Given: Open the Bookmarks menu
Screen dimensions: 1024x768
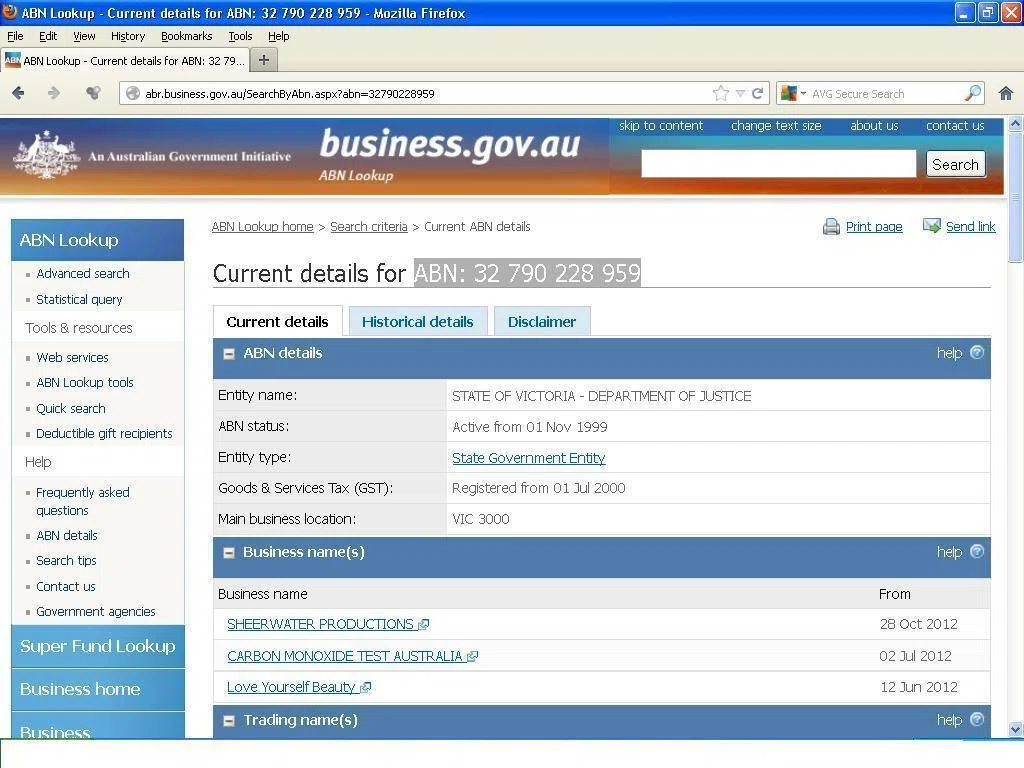Looking at the screenshot, I should (187, 36).
